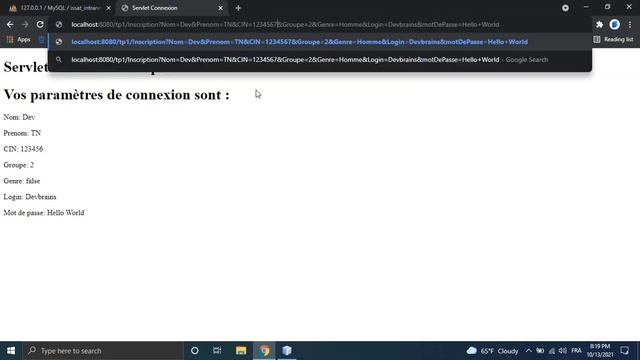The image size is (640, 360).
Task: Click the bookmark icon beside Apps
Action: click(41, 40)
